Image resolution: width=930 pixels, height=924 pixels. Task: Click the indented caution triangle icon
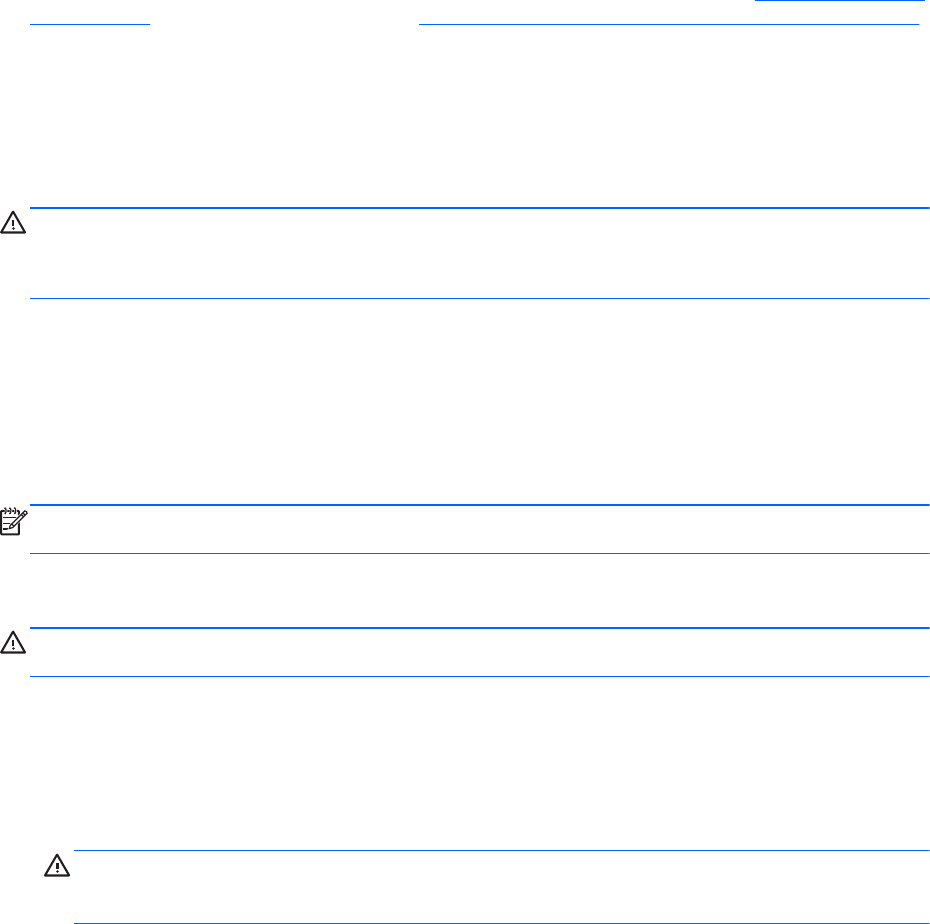click(x=57, y=865)
